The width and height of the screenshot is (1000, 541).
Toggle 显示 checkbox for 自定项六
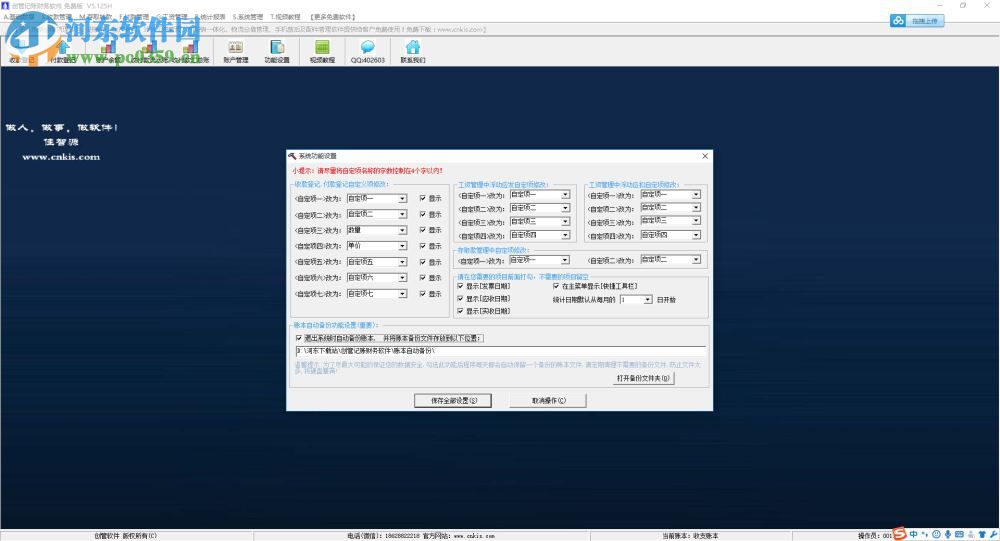pyautogui.click(x=423, y=278)
